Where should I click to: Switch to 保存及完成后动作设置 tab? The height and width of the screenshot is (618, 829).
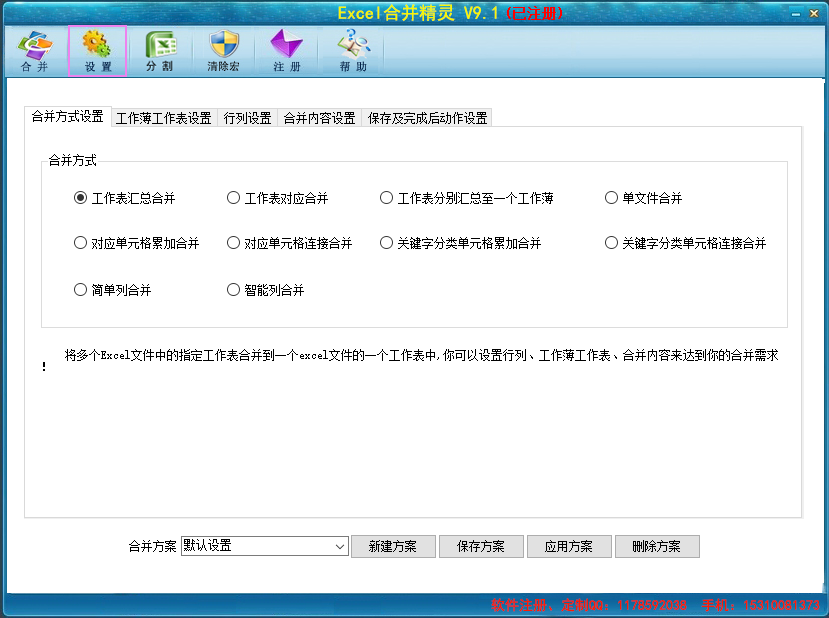click(427, 118)
